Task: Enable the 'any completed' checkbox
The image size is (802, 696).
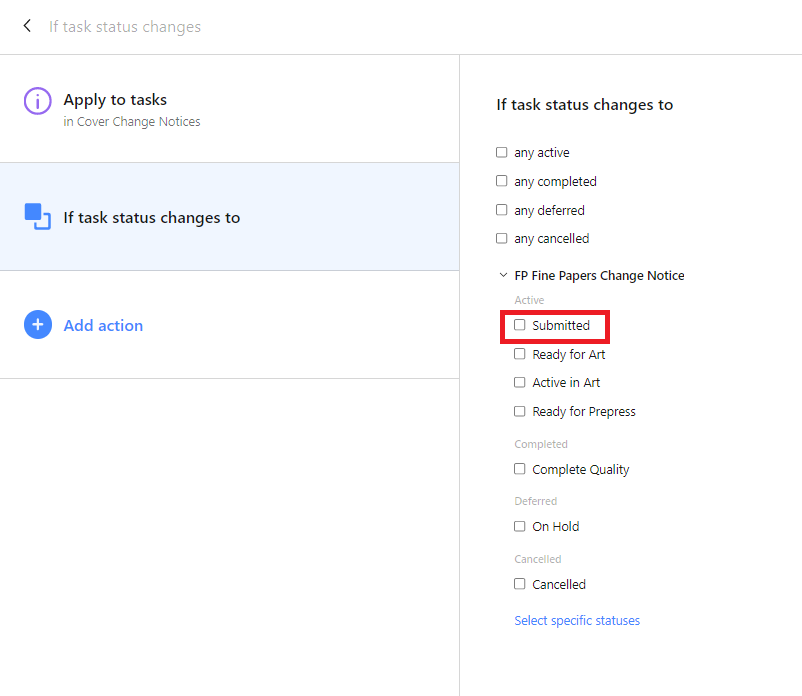Action: [x=502, y=182]
